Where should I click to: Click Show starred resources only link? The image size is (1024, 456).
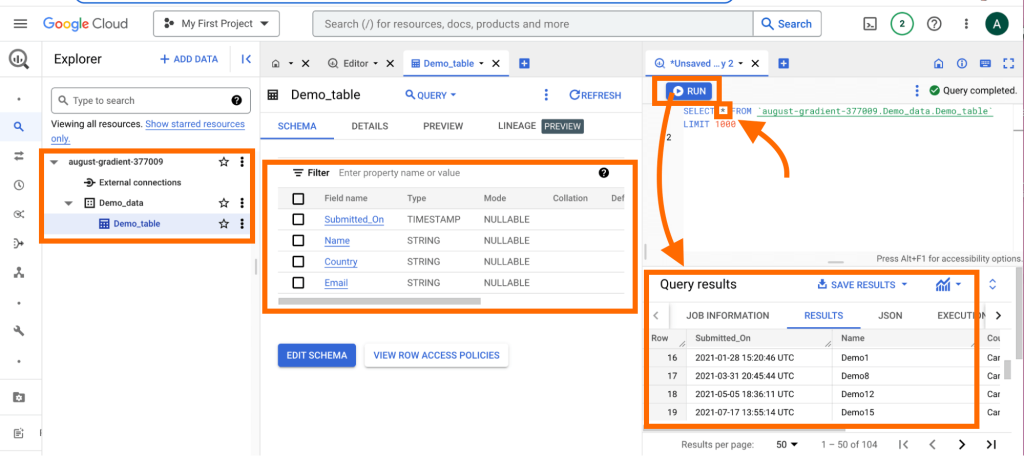[x=195, y=124]
